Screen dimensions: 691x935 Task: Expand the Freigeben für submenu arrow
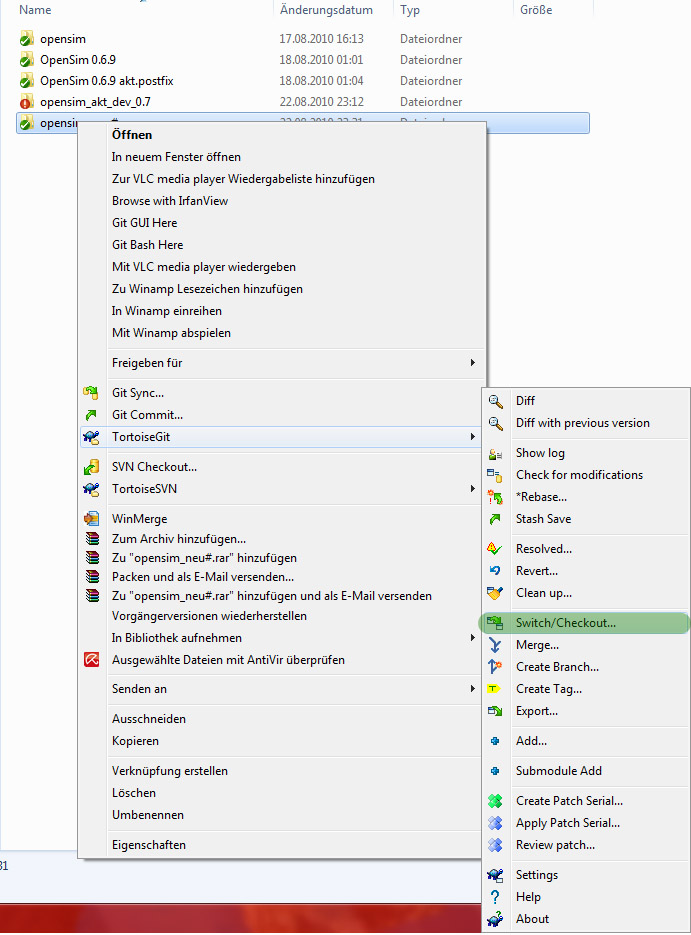pyautogui.click(x=472, y=363)
